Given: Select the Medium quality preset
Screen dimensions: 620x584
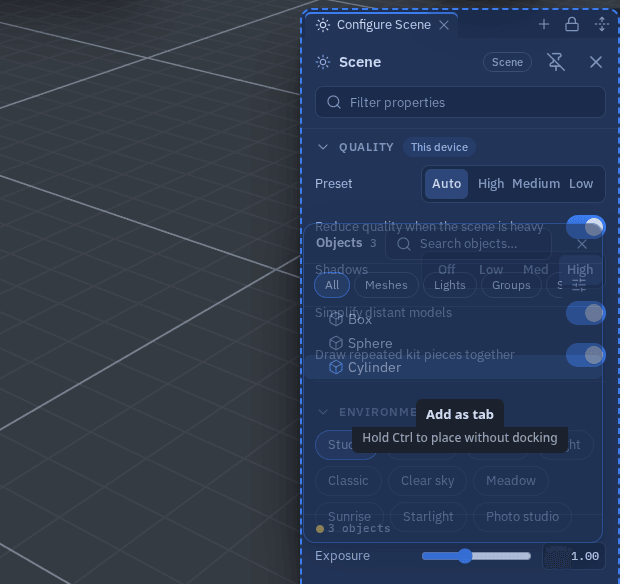Looking at the screenshot, I should [x=536, y=184].
